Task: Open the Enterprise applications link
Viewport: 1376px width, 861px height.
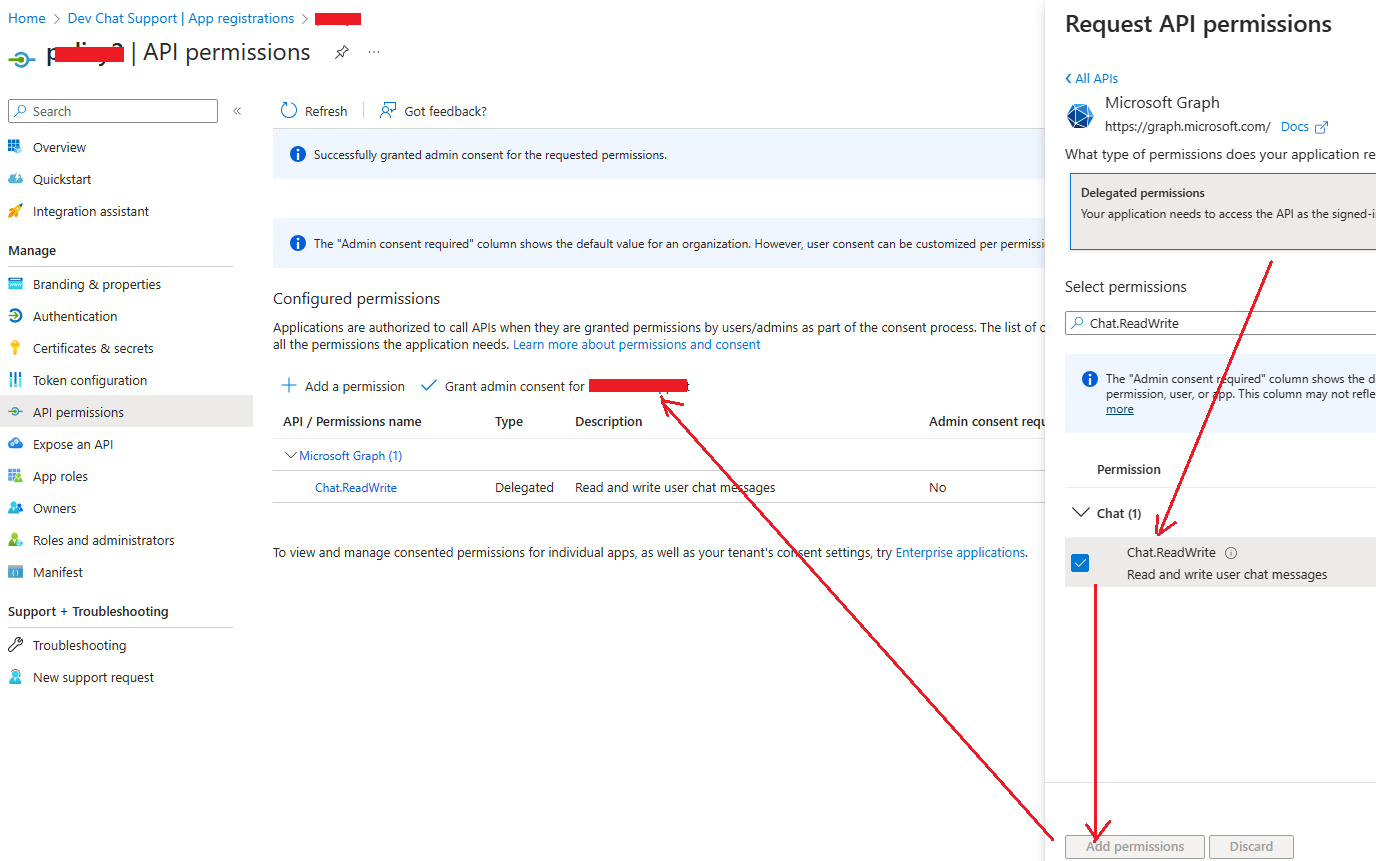Action: [960, 552]
